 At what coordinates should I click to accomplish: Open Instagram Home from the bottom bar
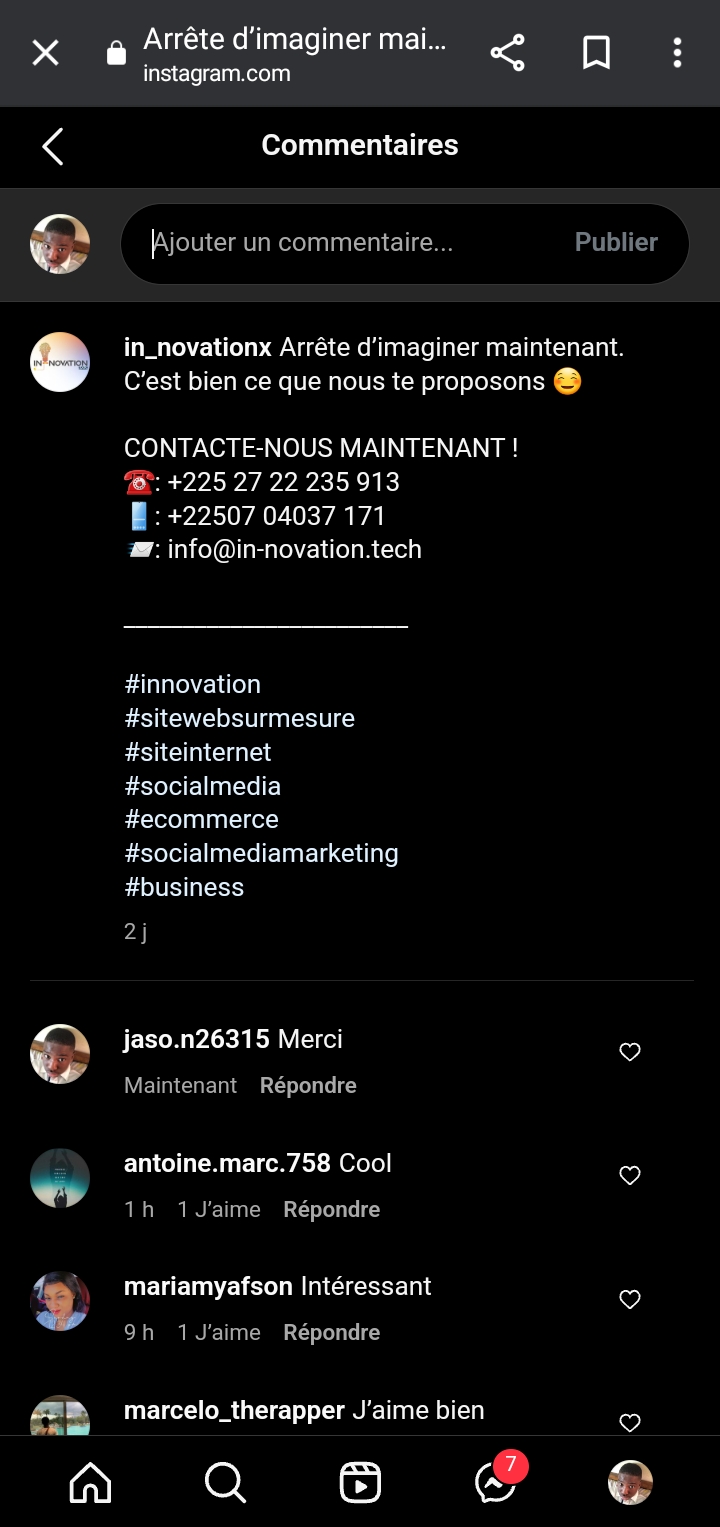point(90,1483)
